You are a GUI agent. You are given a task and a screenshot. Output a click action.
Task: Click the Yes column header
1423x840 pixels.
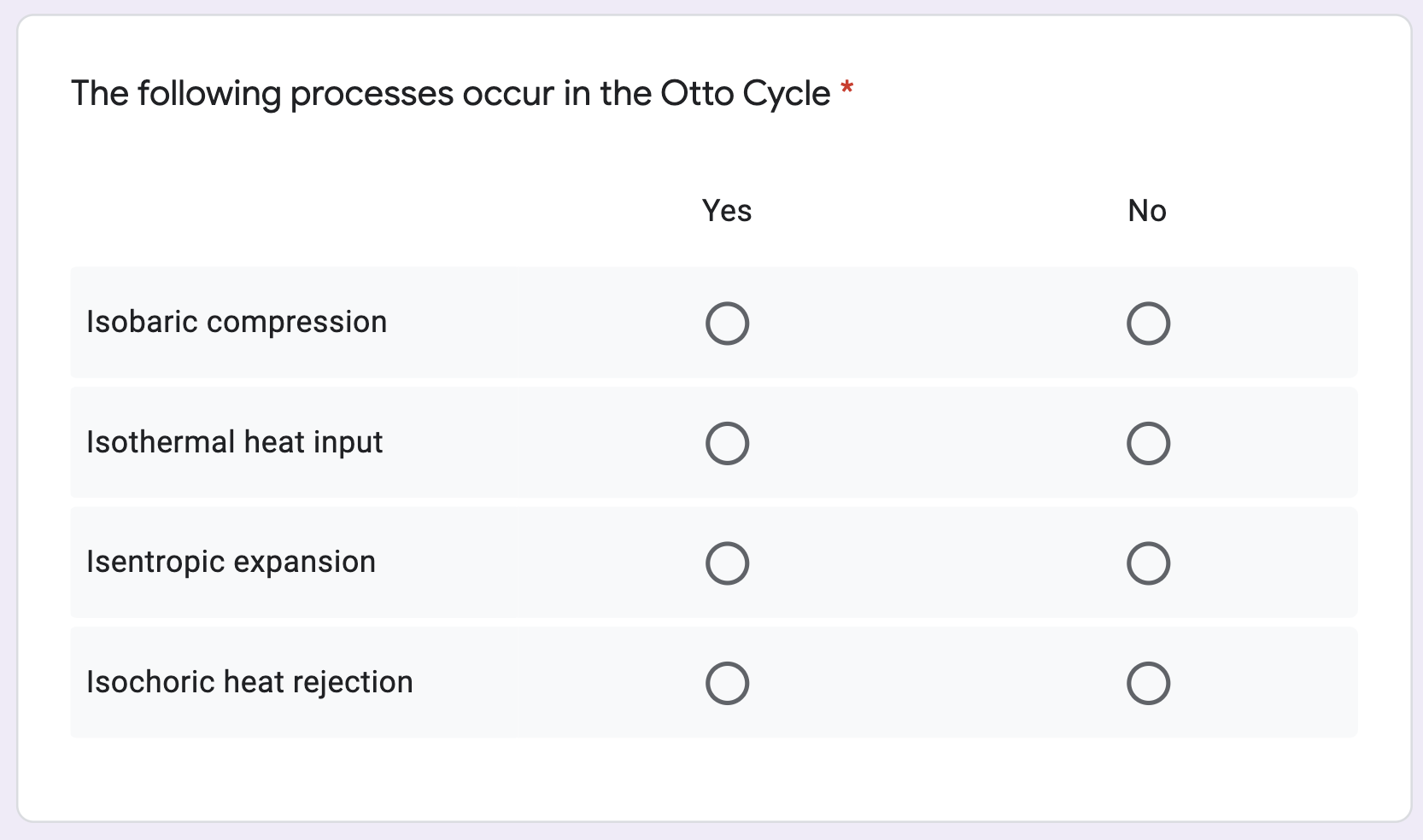(x=727, y=211)
